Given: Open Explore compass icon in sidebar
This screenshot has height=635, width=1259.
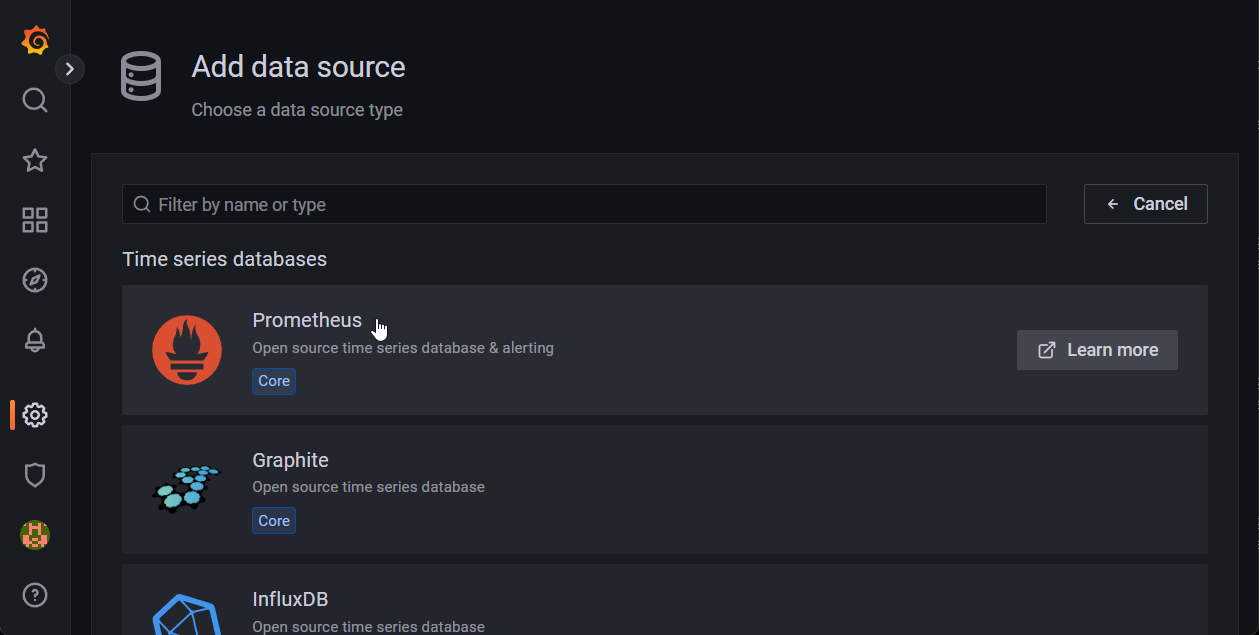Looking at the screenshot, I should tap(35, 280).
